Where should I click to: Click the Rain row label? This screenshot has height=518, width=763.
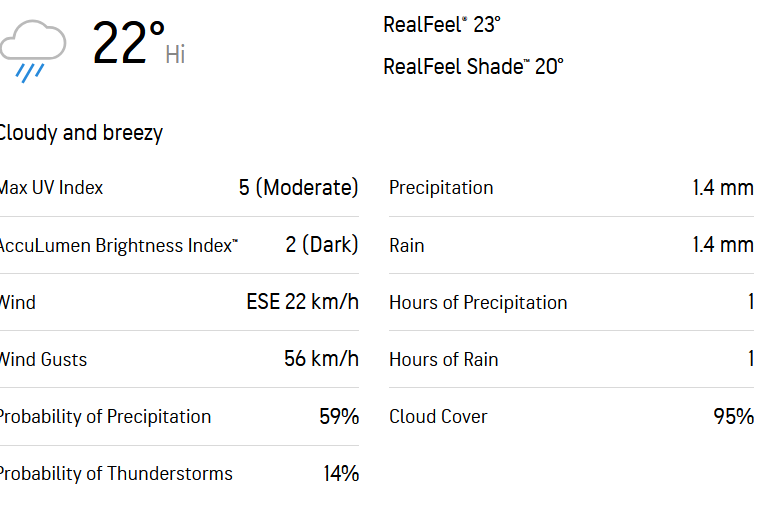pos(407,245)
